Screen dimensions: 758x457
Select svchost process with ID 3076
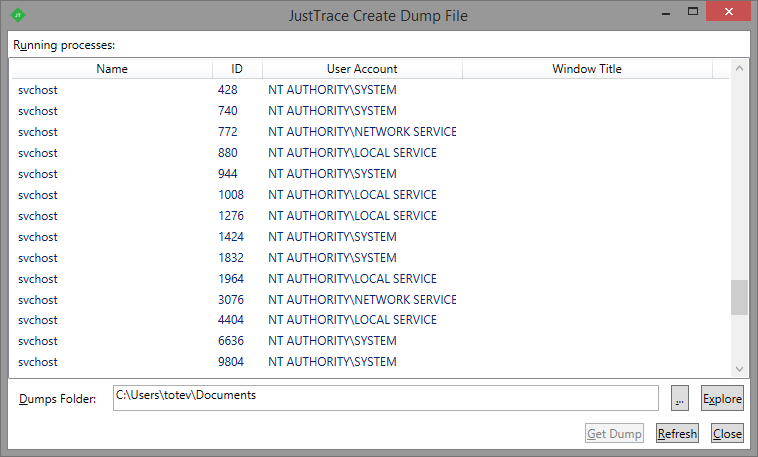point(370,300)
